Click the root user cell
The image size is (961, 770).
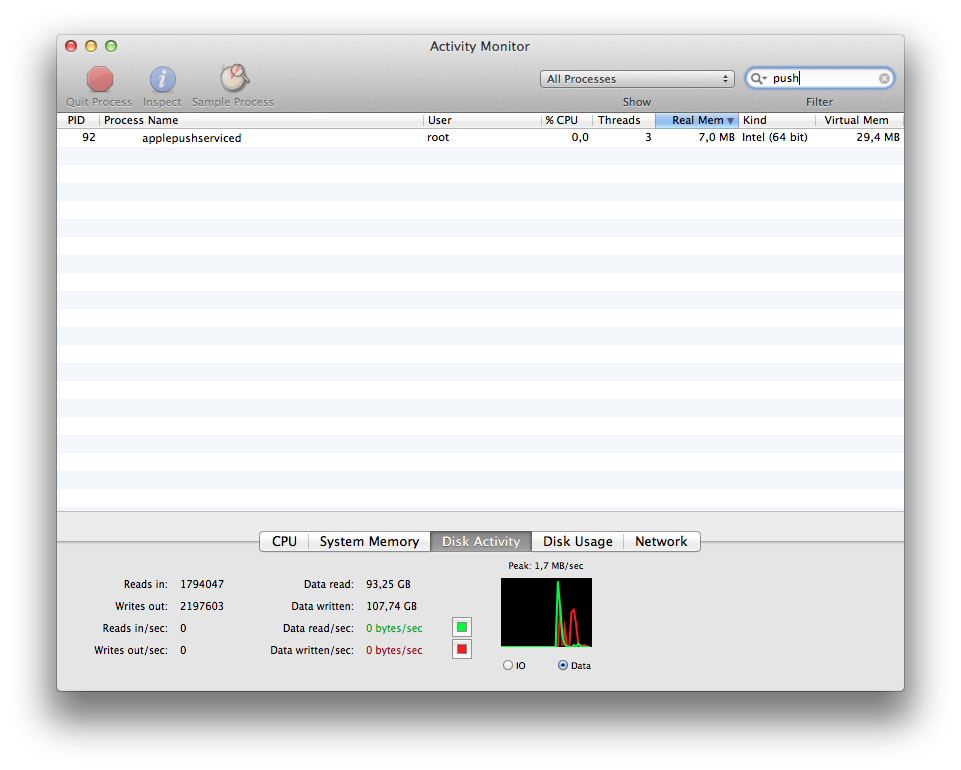pos(438,137)
